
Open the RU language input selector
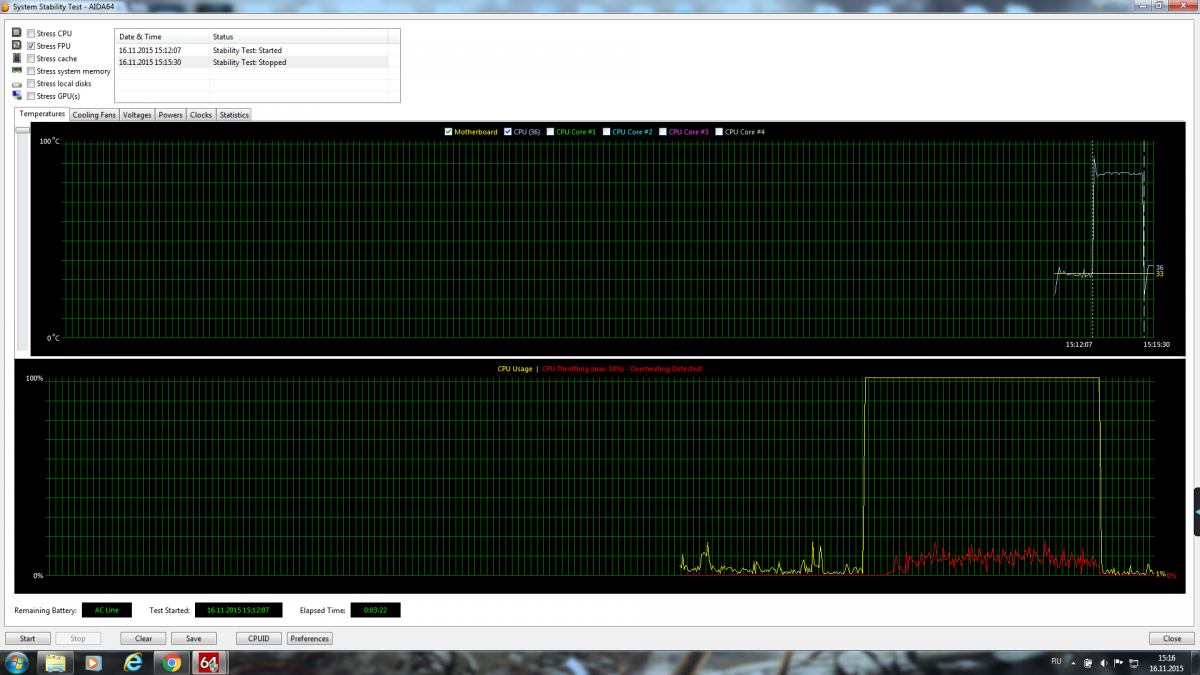tap(1056, 661)
